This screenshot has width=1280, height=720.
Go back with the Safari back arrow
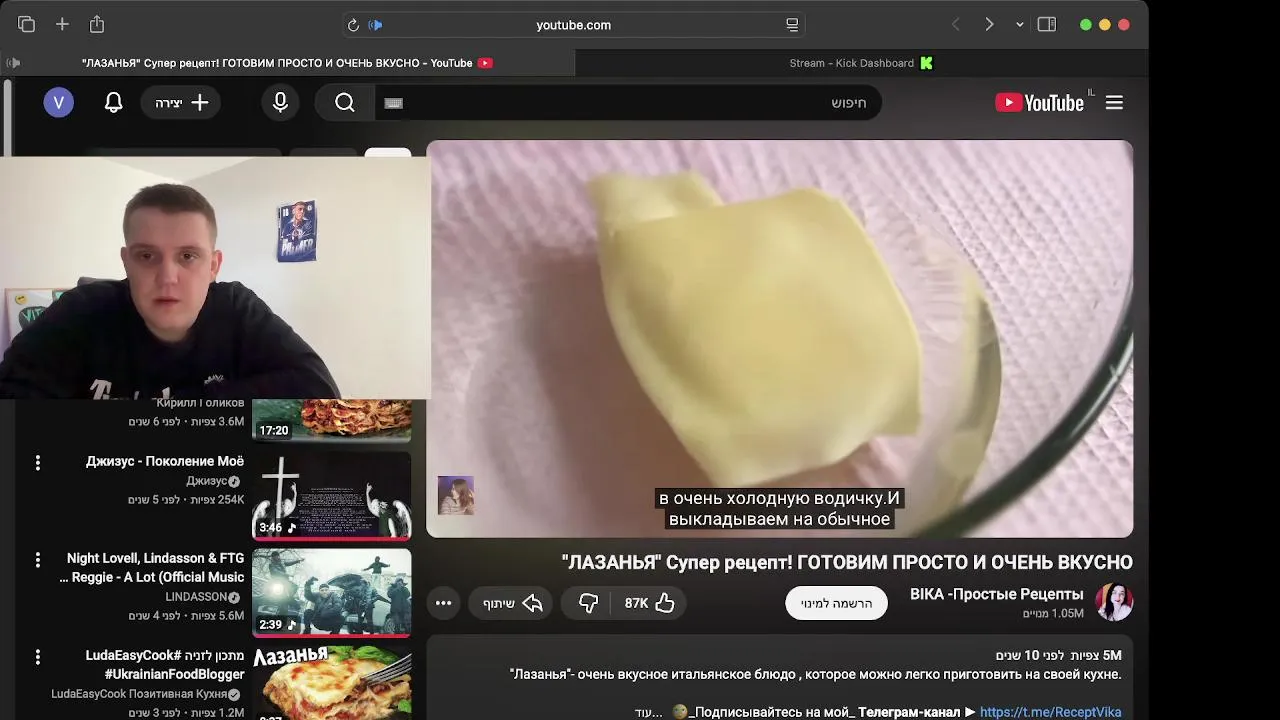[x=955, y=24]
